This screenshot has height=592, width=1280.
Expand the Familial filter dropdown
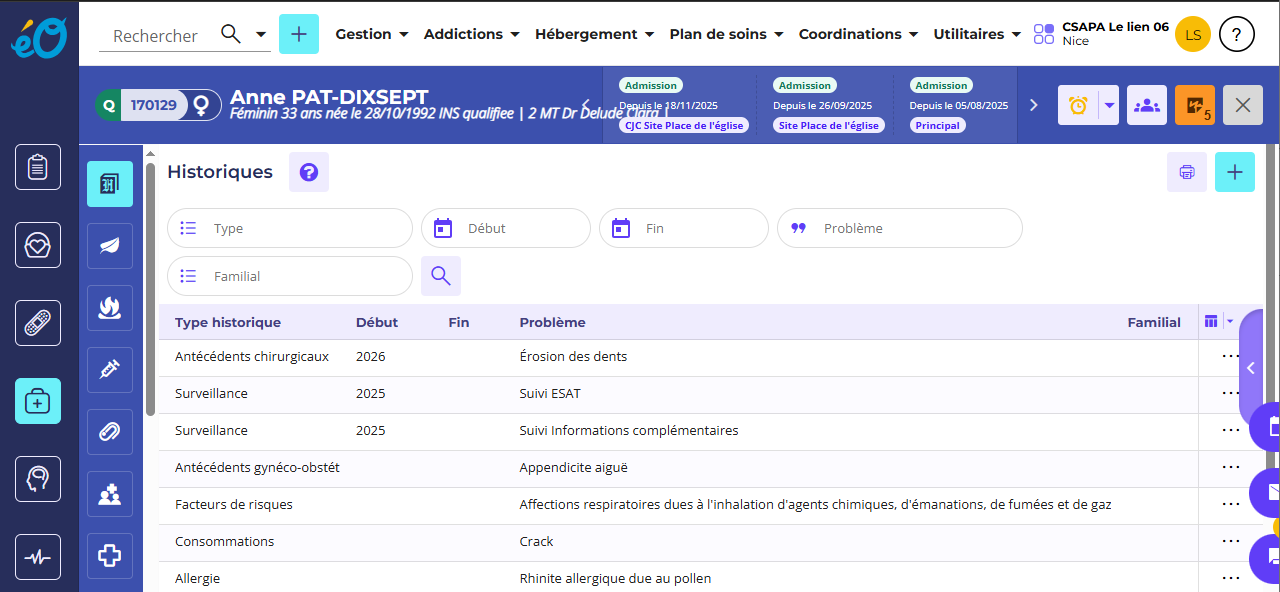290,276
